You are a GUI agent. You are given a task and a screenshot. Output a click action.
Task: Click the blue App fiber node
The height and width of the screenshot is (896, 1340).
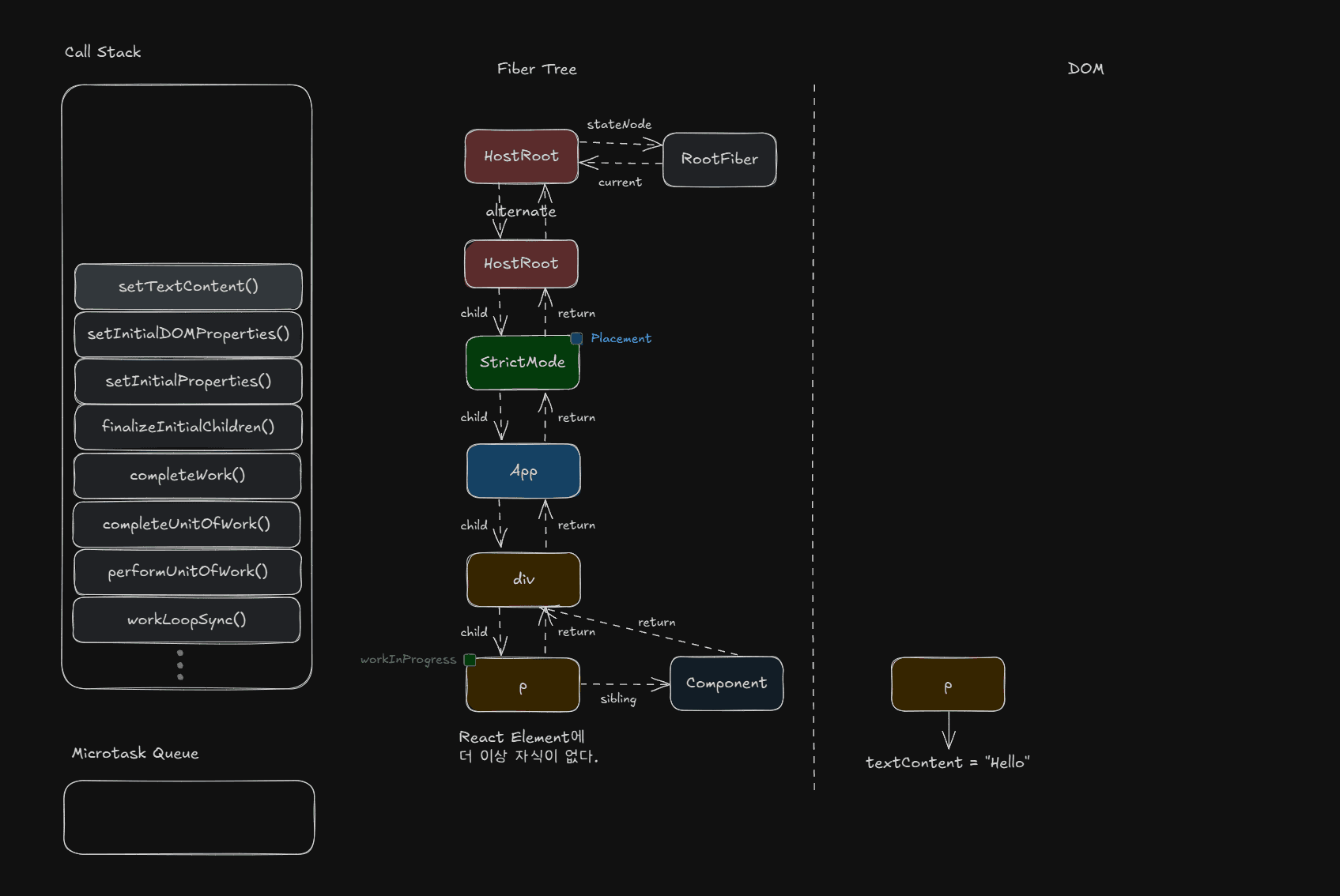tap(523, 471)
